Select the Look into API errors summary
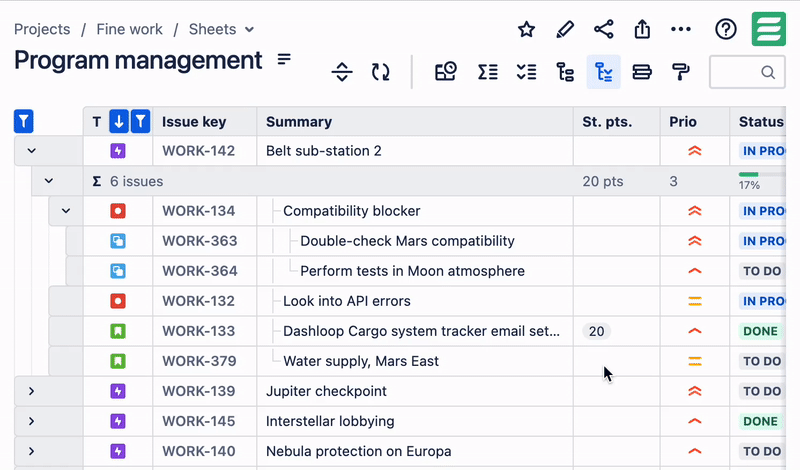Image resolution: width=800 pixels, height=470 pixels. tap(346, 301)
